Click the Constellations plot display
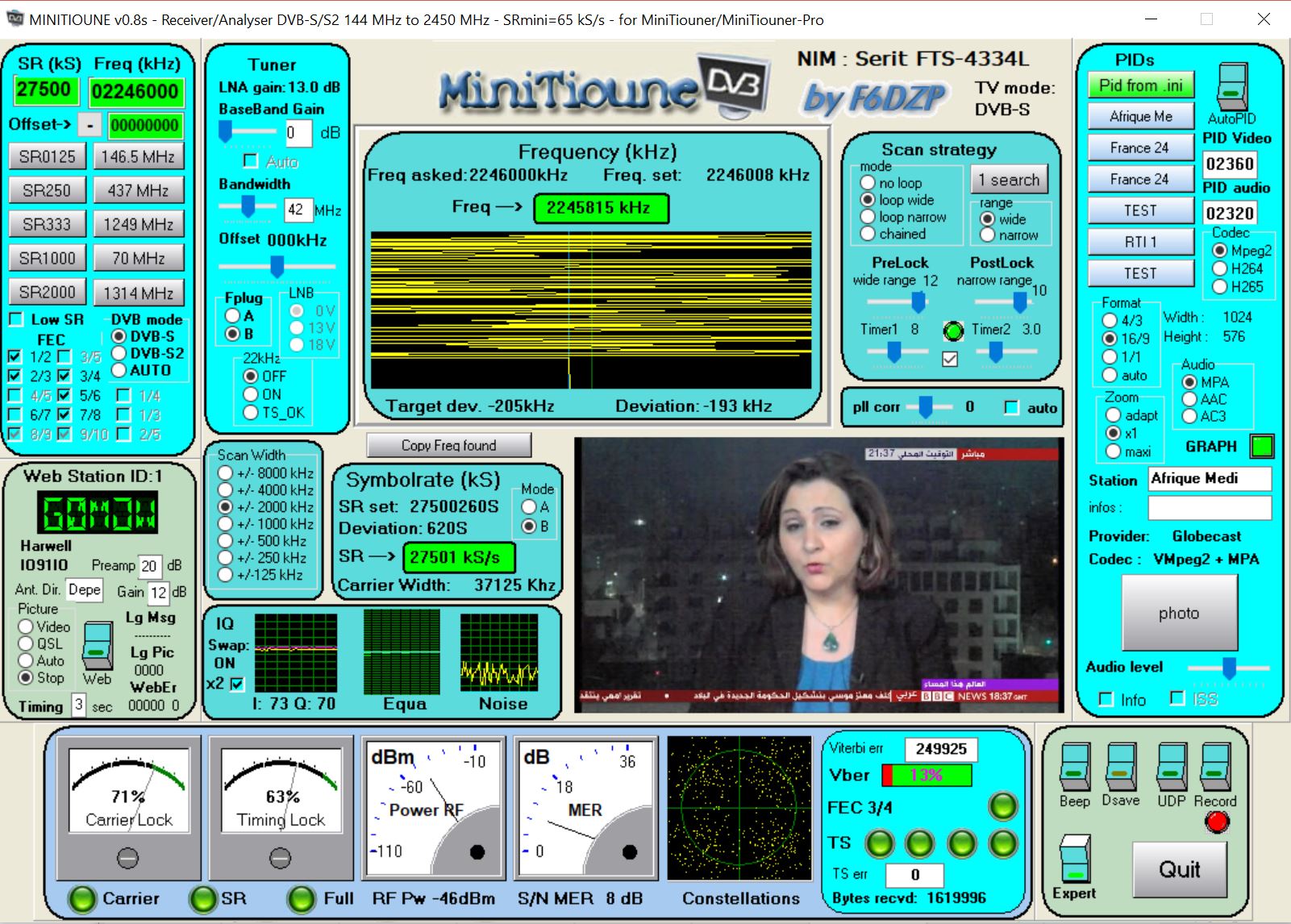 tap(739, 808)
